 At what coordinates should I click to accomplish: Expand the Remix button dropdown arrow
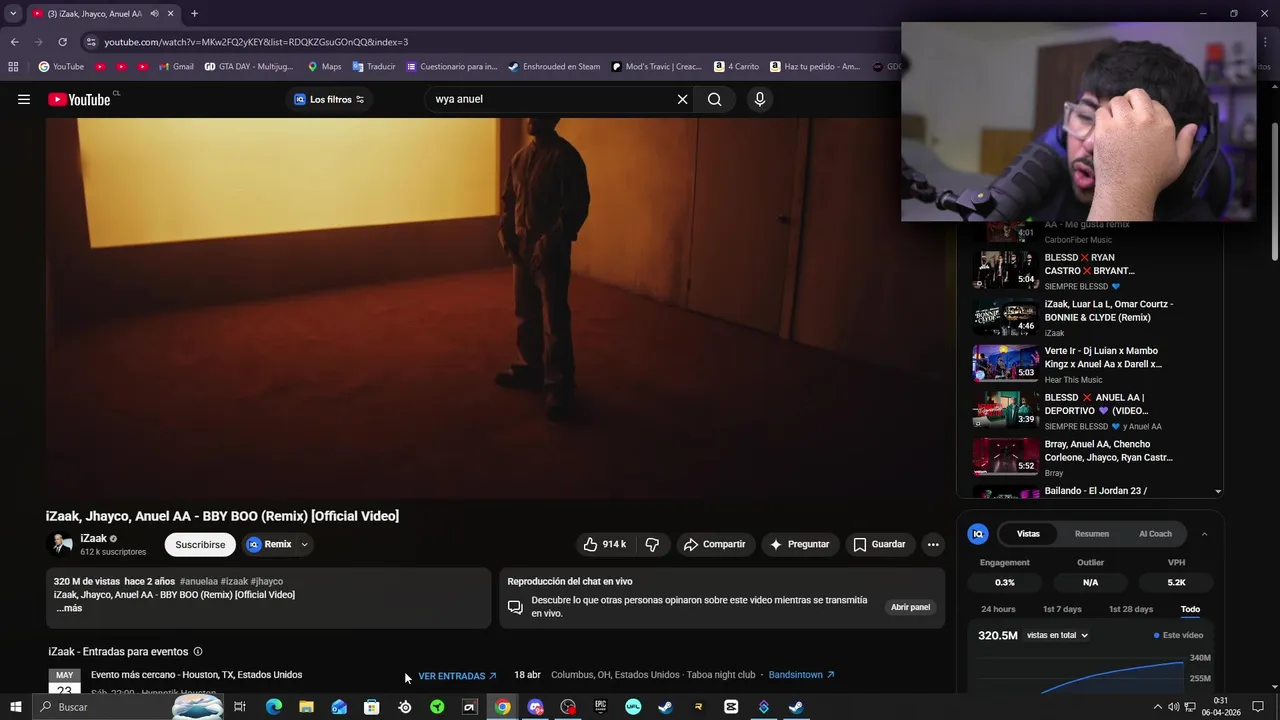click(x=304, y=544)
